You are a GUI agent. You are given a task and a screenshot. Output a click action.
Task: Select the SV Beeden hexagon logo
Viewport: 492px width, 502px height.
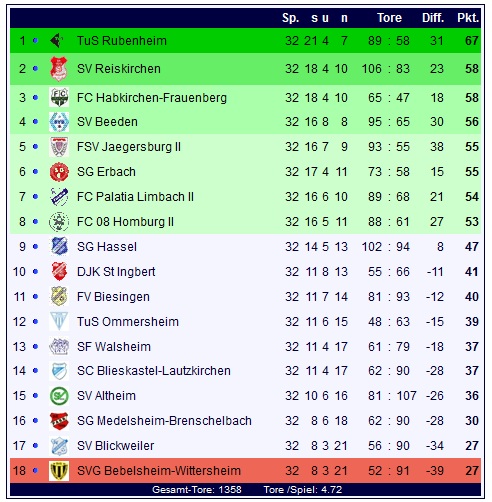pos(59,122)
